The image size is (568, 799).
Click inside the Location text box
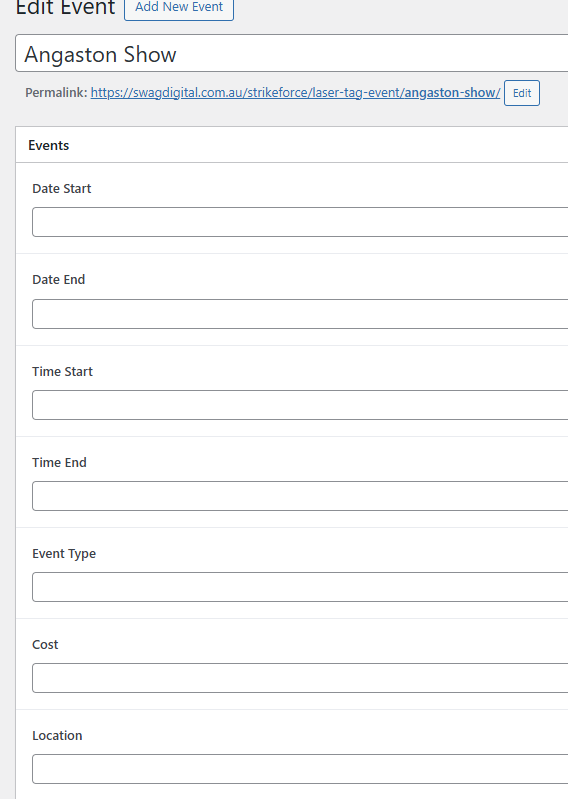coord(300,769)
